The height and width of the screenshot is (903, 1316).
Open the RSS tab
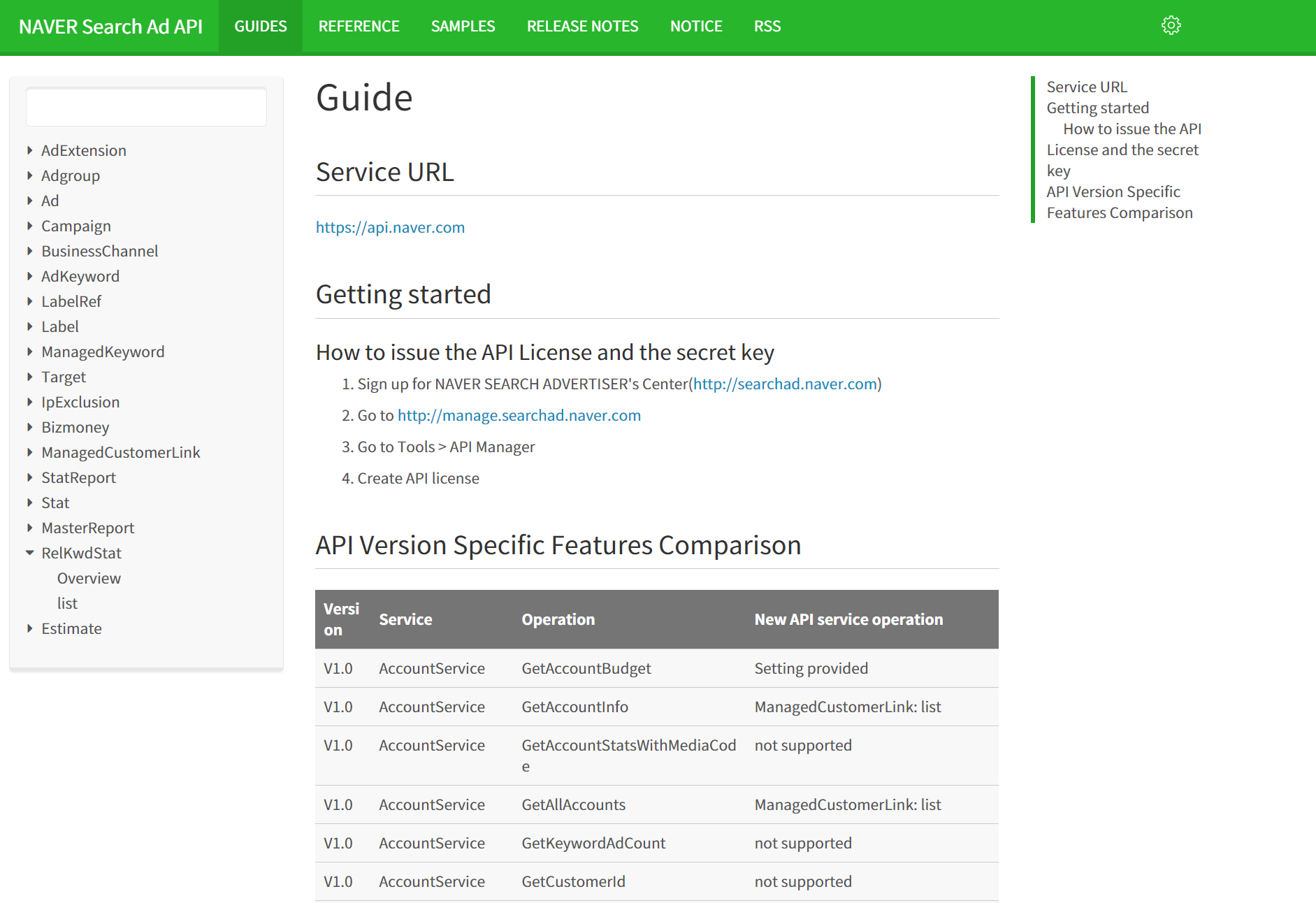coord(767,26)
